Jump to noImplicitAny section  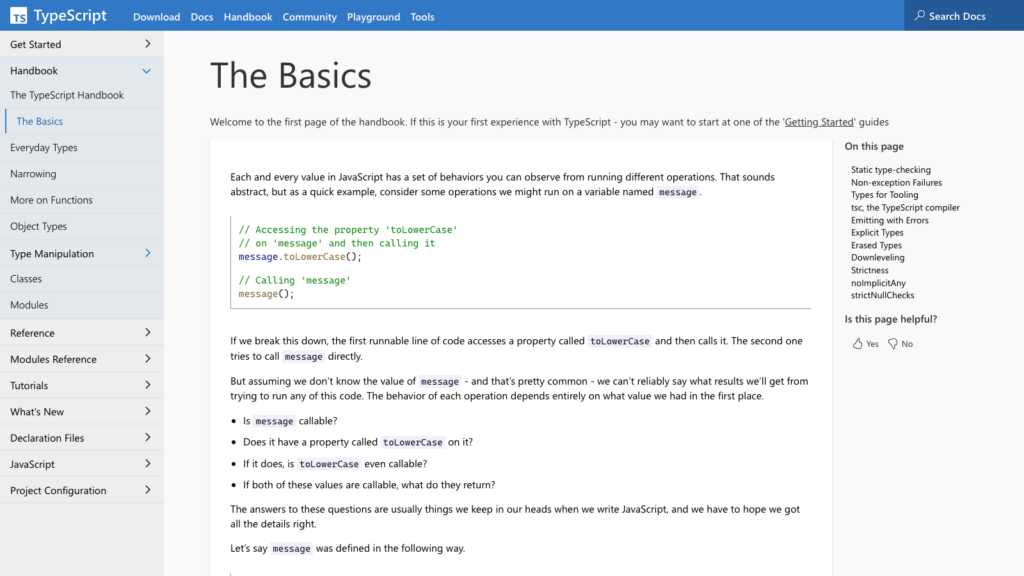coord(878,283)
